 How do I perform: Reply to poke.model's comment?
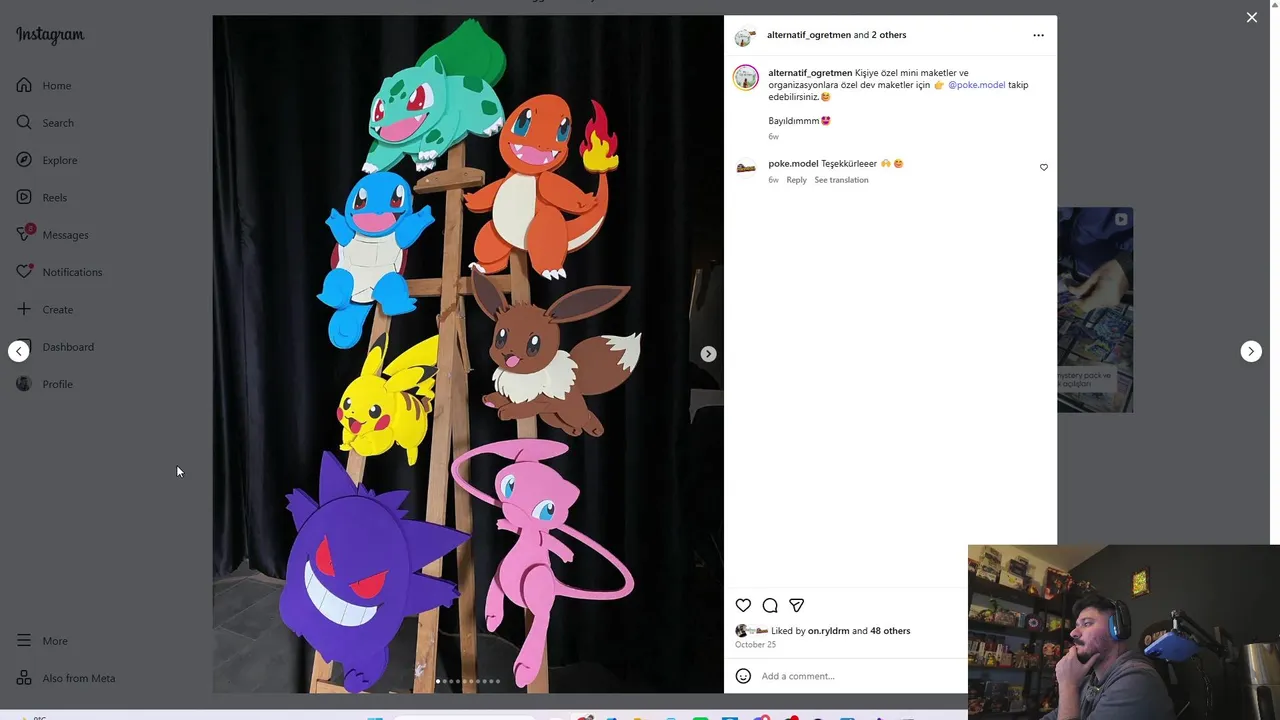[796, 180]
